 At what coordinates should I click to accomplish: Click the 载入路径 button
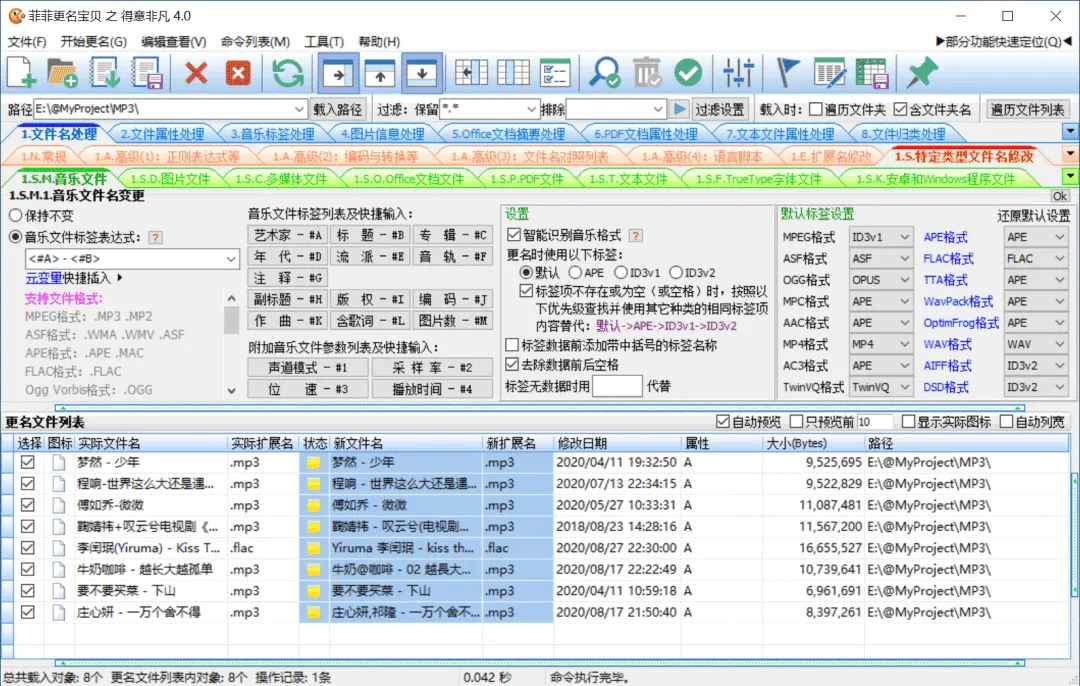(x=340, y=108)
